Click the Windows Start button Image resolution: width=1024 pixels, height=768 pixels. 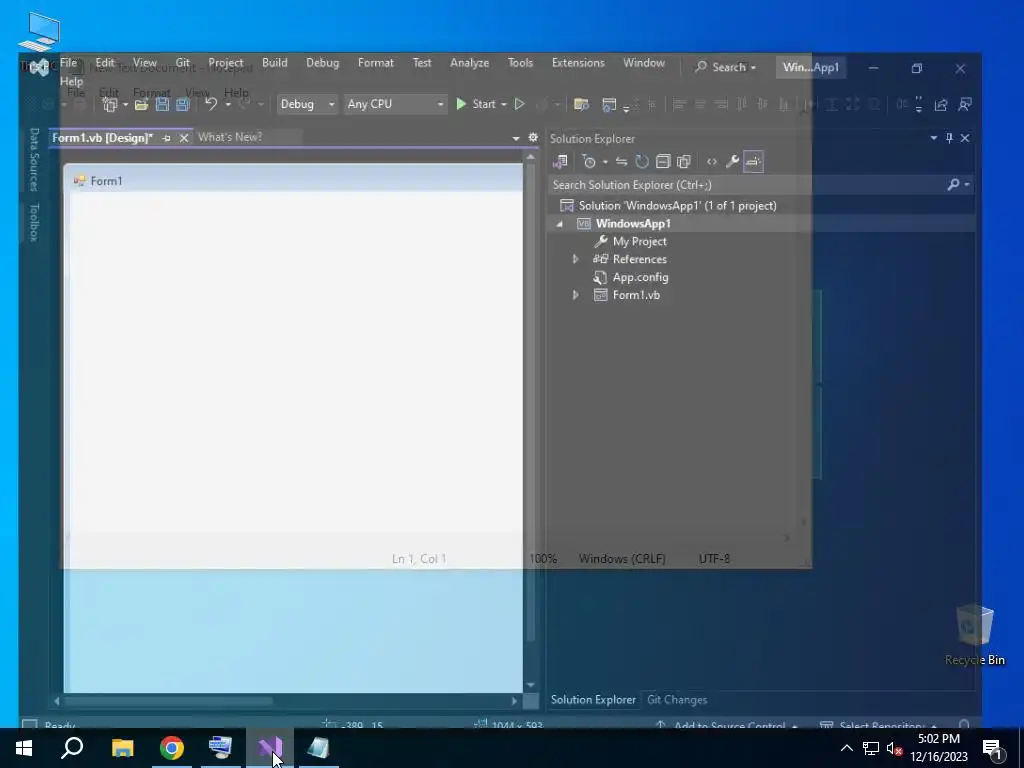pyautogui.click(x=24, y=748)
